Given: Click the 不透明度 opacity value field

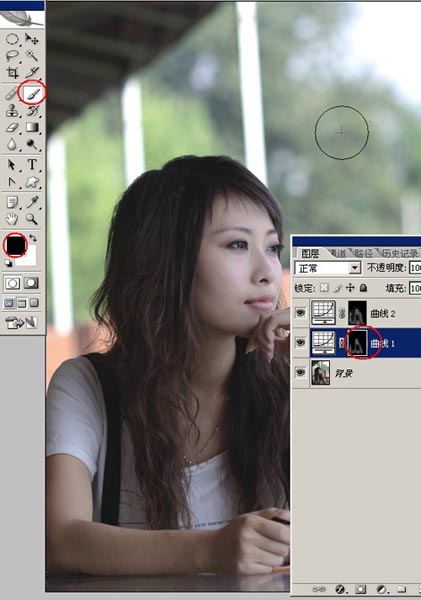Looking at the screenshot, I should [415, 268].
